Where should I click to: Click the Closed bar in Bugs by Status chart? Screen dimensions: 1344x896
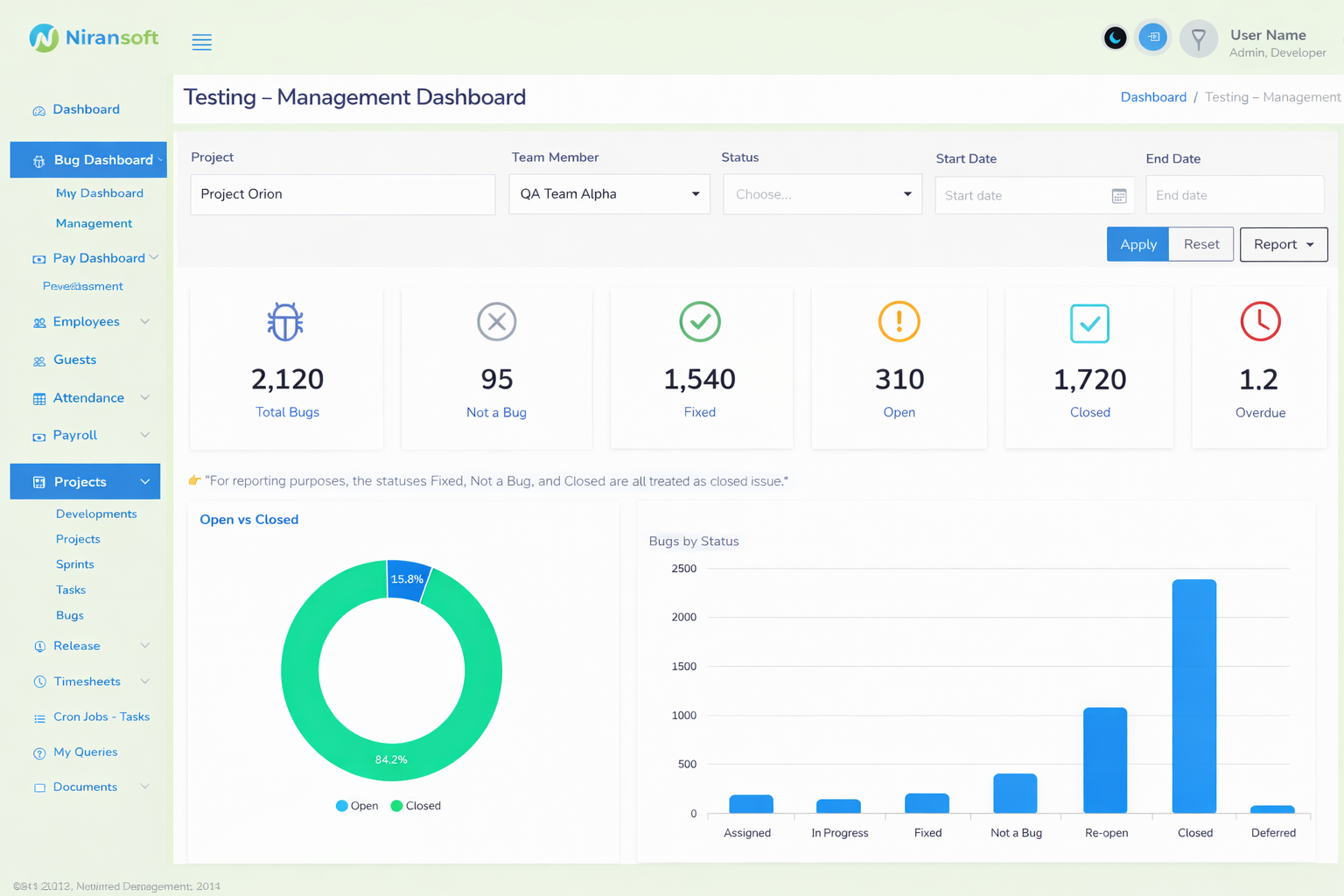1193,696
